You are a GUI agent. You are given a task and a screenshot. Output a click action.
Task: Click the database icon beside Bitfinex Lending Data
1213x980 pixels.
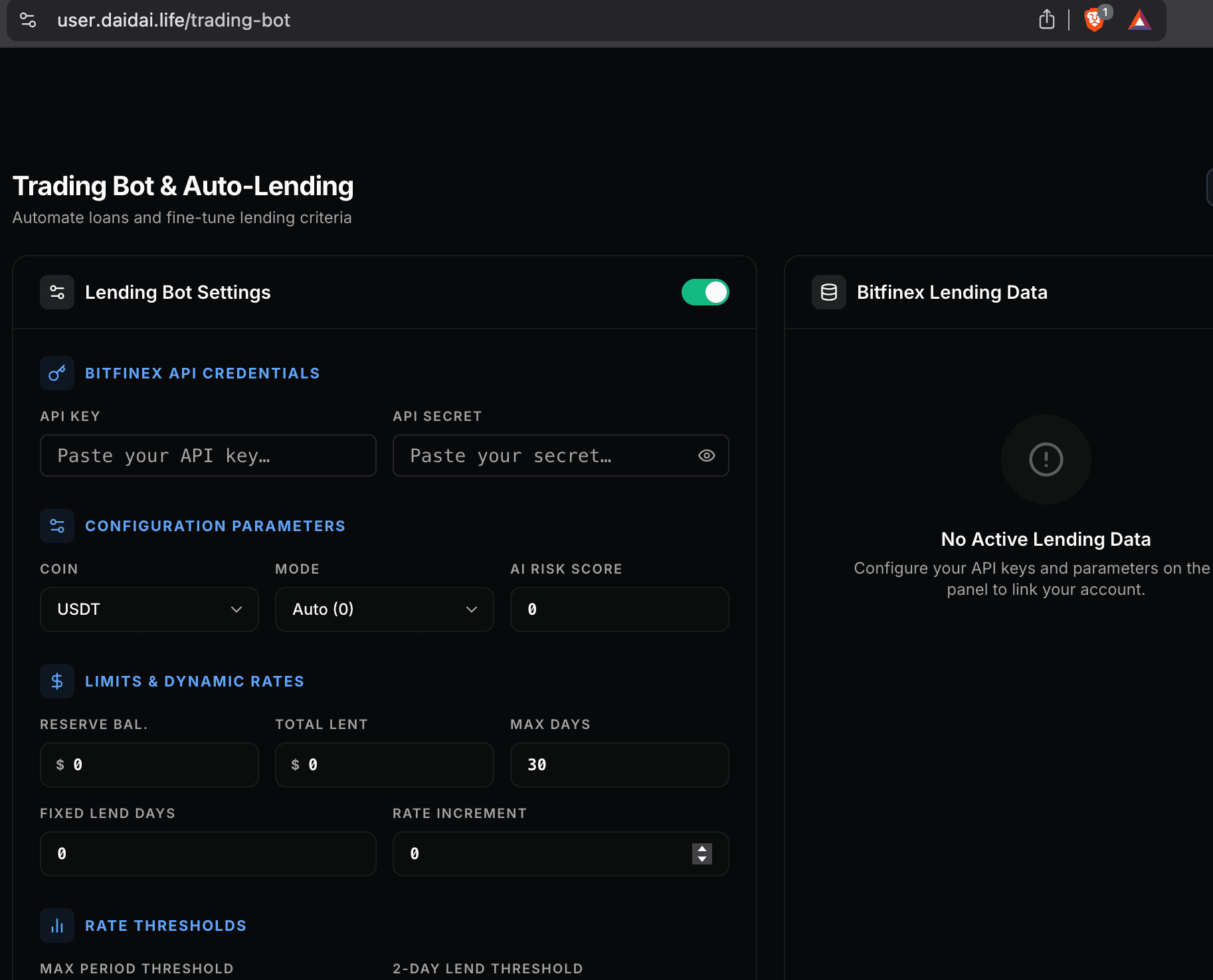pos(829,292)
